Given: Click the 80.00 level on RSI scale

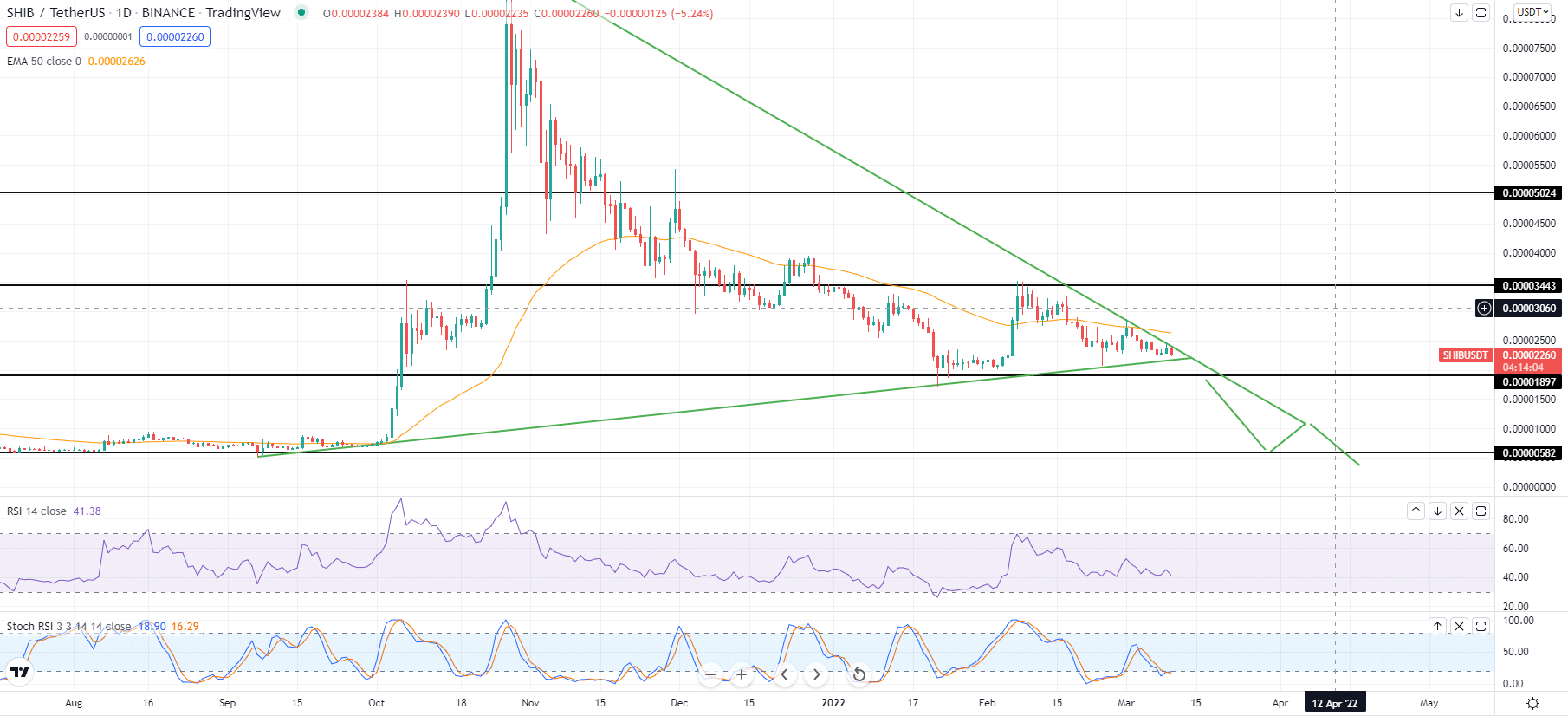Looking at the screenshot, I should (1516, 519).
